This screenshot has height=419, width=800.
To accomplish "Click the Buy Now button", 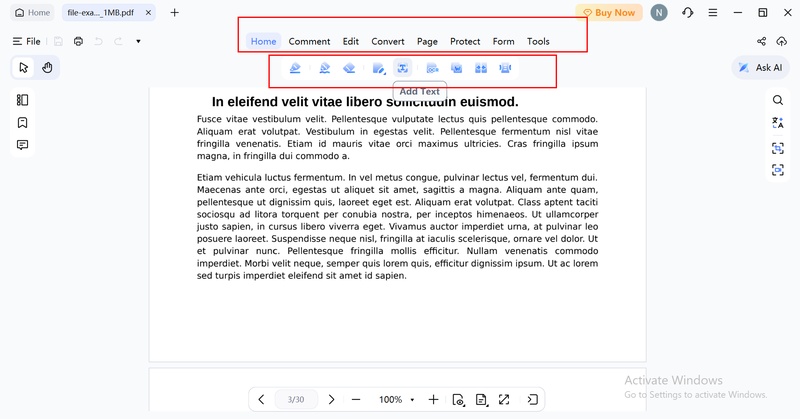I will [x=609, y=13].
